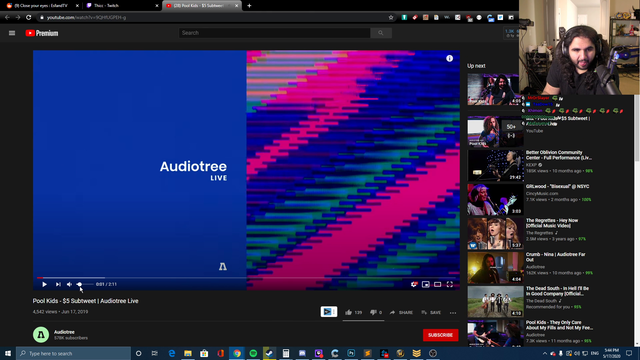The width and height of the screenshot is (640, 360).
Task: Go back in browser history
Action: tap(7, 18)
